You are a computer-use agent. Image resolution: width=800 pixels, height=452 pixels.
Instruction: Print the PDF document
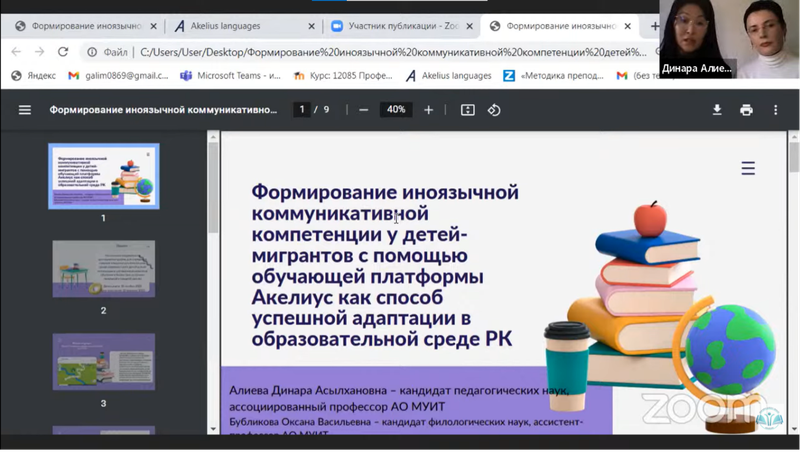pos(746,110)
